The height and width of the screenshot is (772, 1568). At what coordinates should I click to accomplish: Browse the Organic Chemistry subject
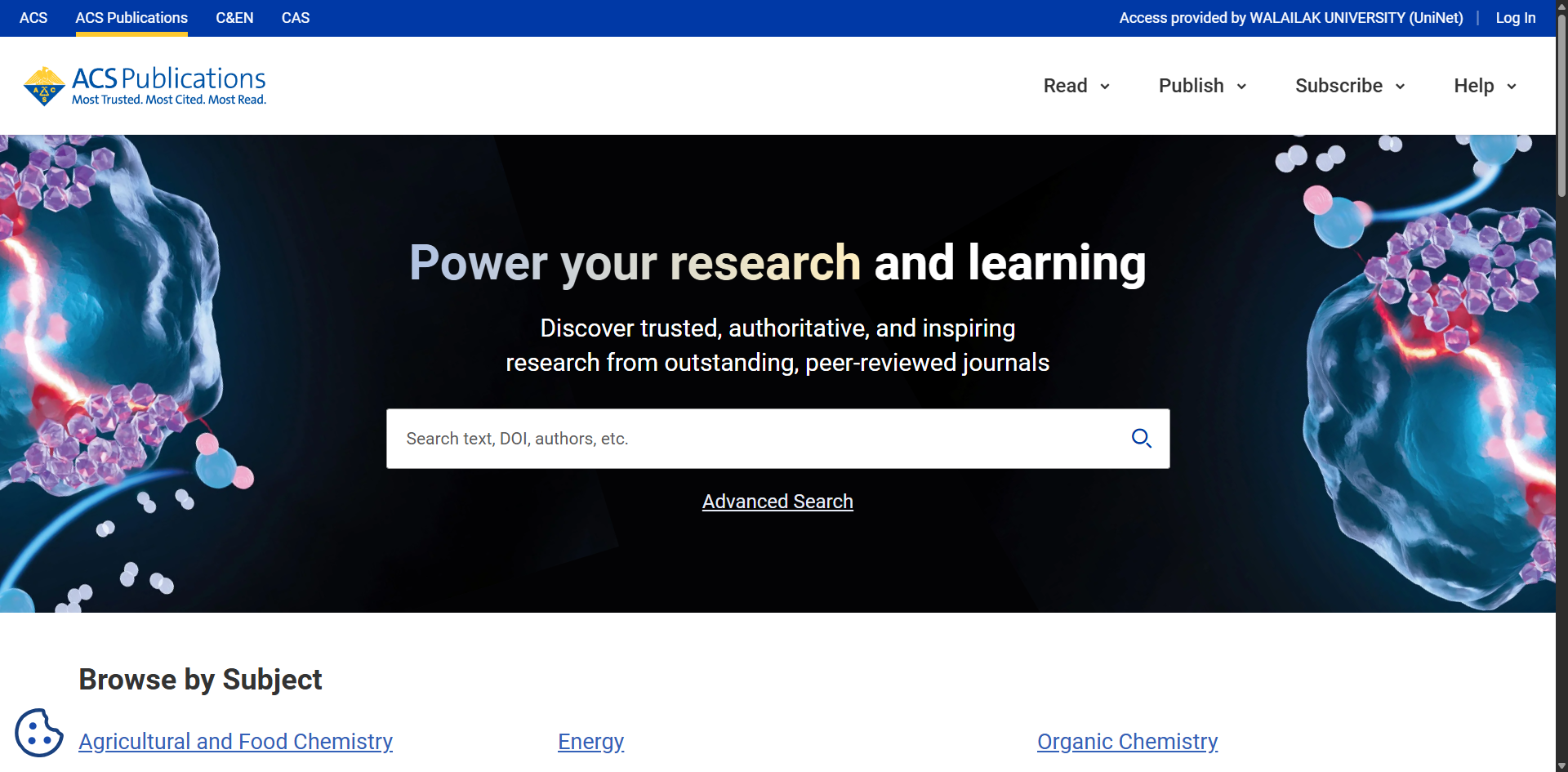coord(1127,741)
